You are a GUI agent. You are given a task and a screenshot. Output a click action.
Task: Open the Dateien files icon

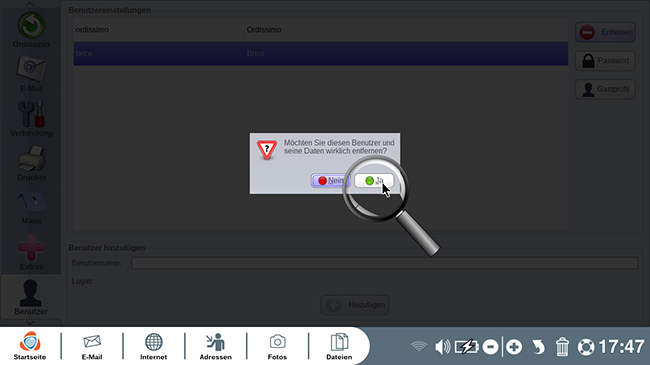[339, 346]
